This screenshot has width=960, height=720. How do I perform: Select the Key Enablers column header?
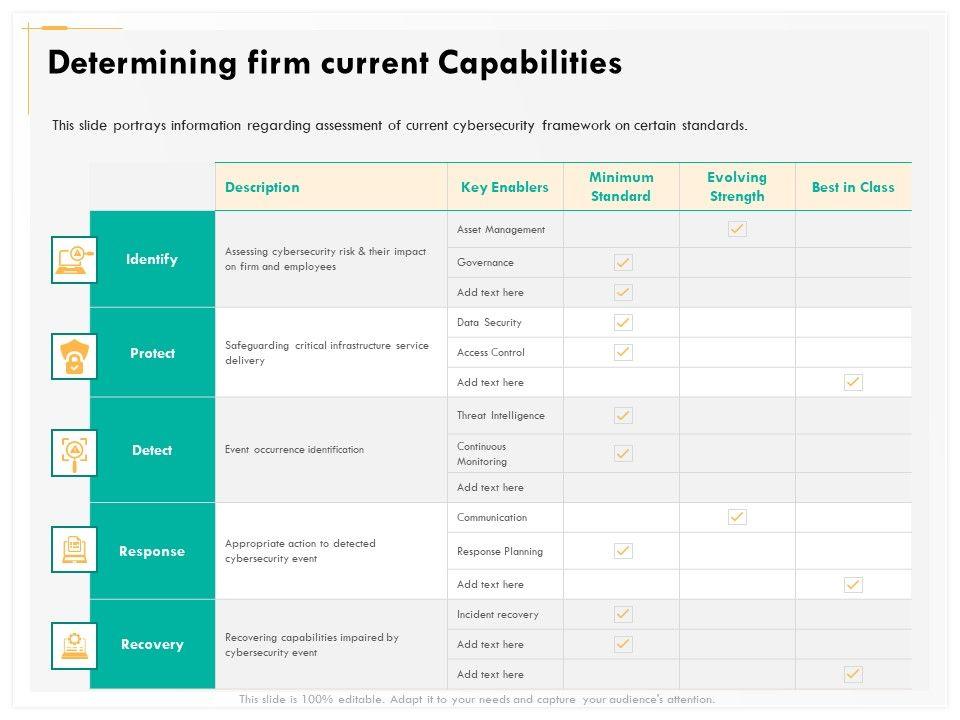[x=505, y=187]
